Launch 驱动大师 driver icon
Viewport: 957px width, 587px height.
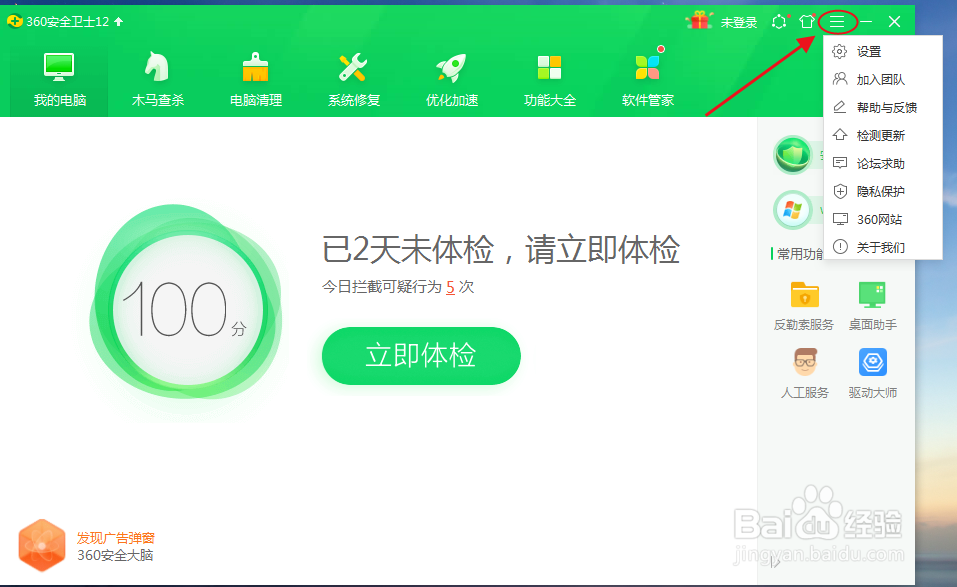pyautogui.click(x=873, y=362)
